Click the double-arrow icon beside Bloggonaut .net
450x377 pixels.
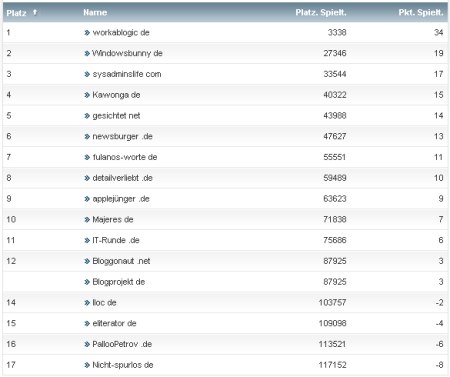(x=87, y=261)
